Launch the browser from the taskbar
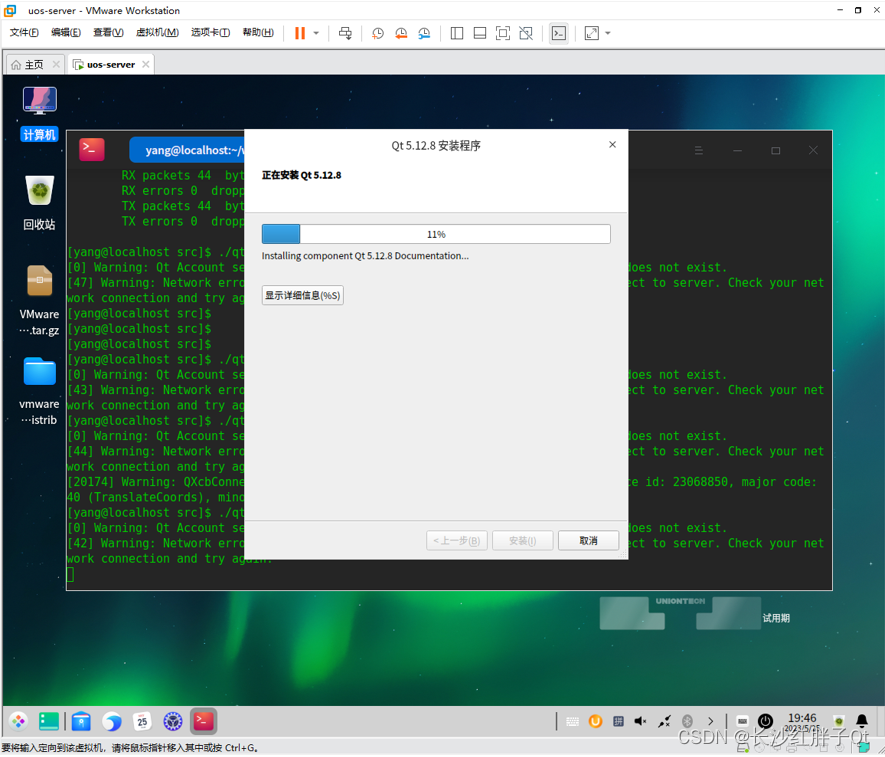 [112, 721]
